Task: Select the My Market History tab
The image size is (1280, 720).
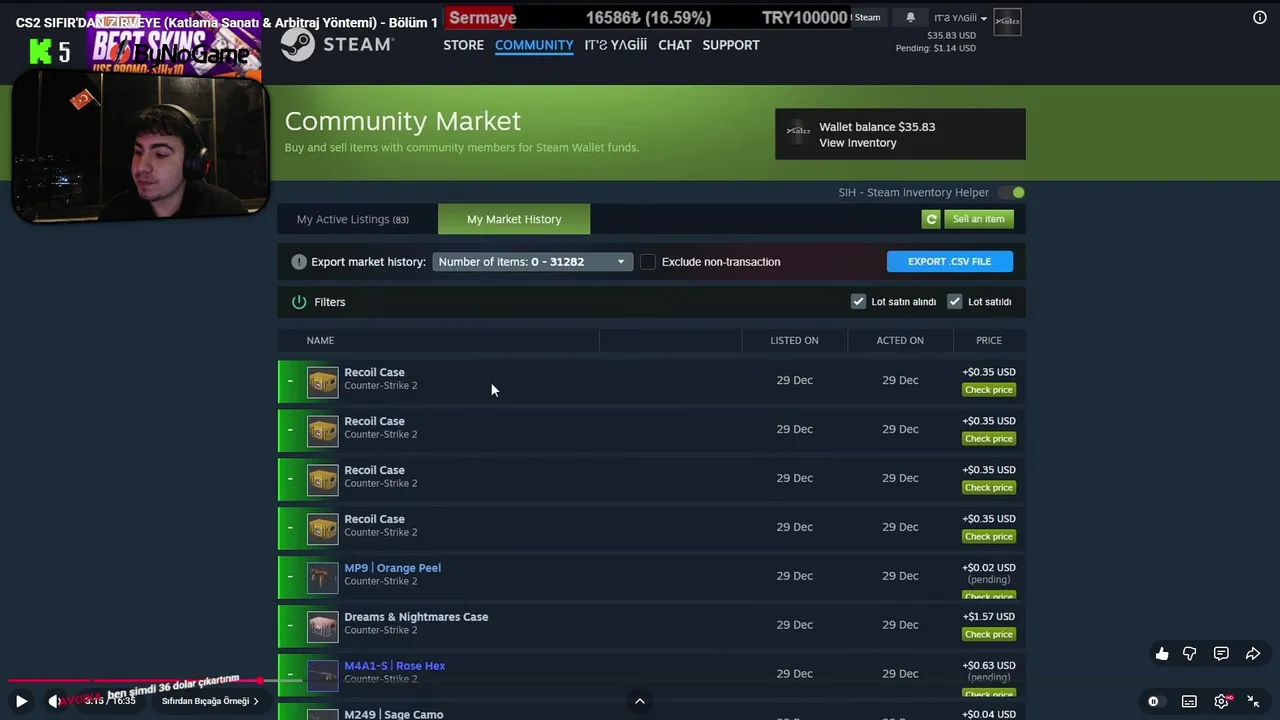Action: coord(514,219)
